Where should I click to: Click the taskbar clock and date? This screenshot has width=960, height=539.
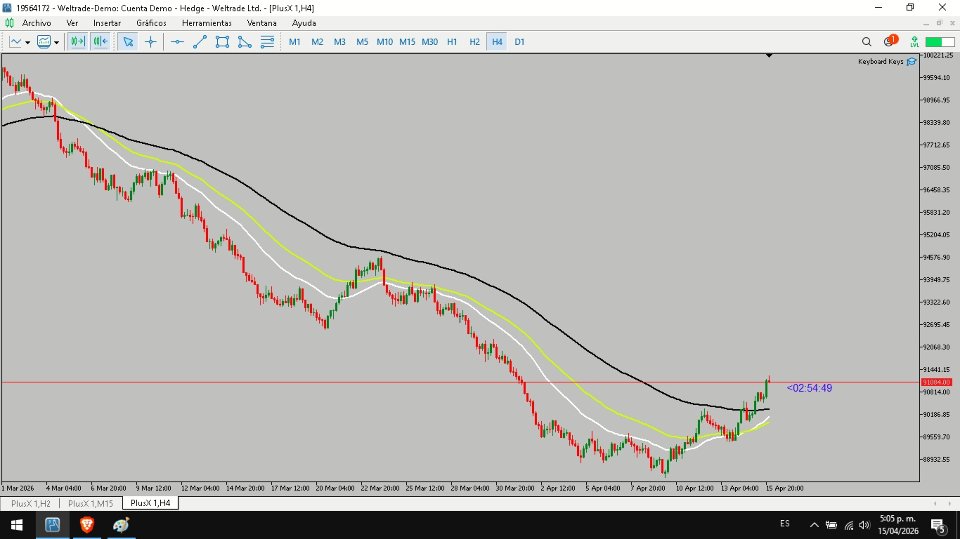[898, 525]
